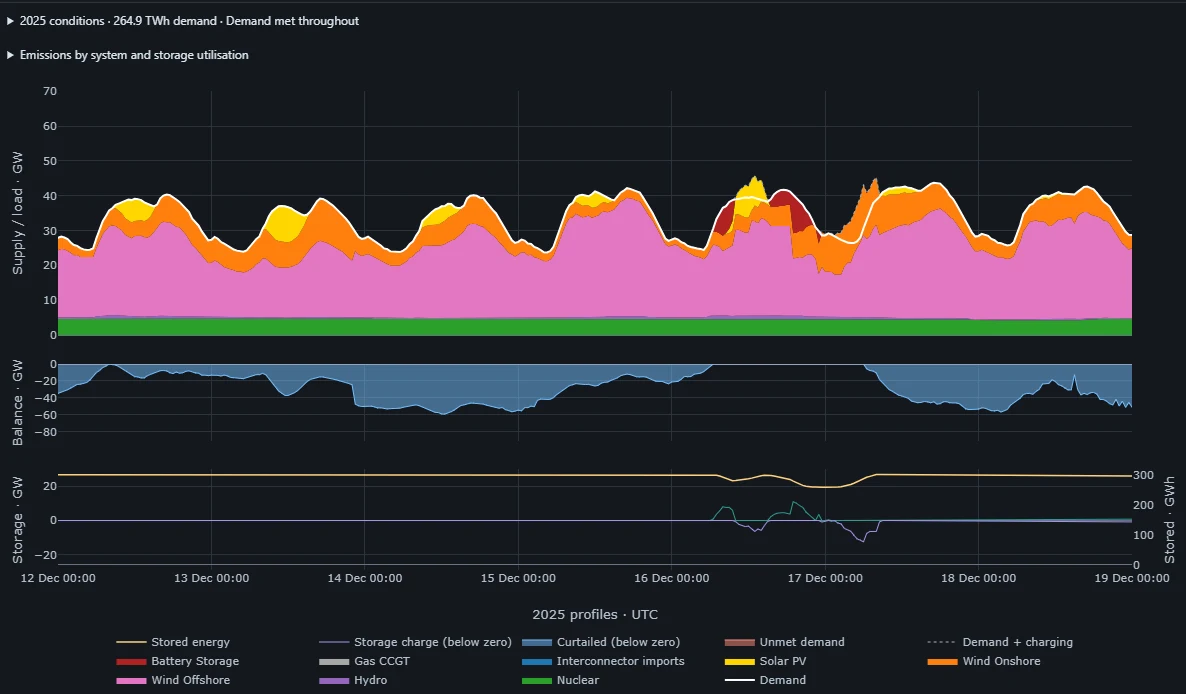
Task: Hide the Wind Onshore trace via legend
Action: (983, 661)
